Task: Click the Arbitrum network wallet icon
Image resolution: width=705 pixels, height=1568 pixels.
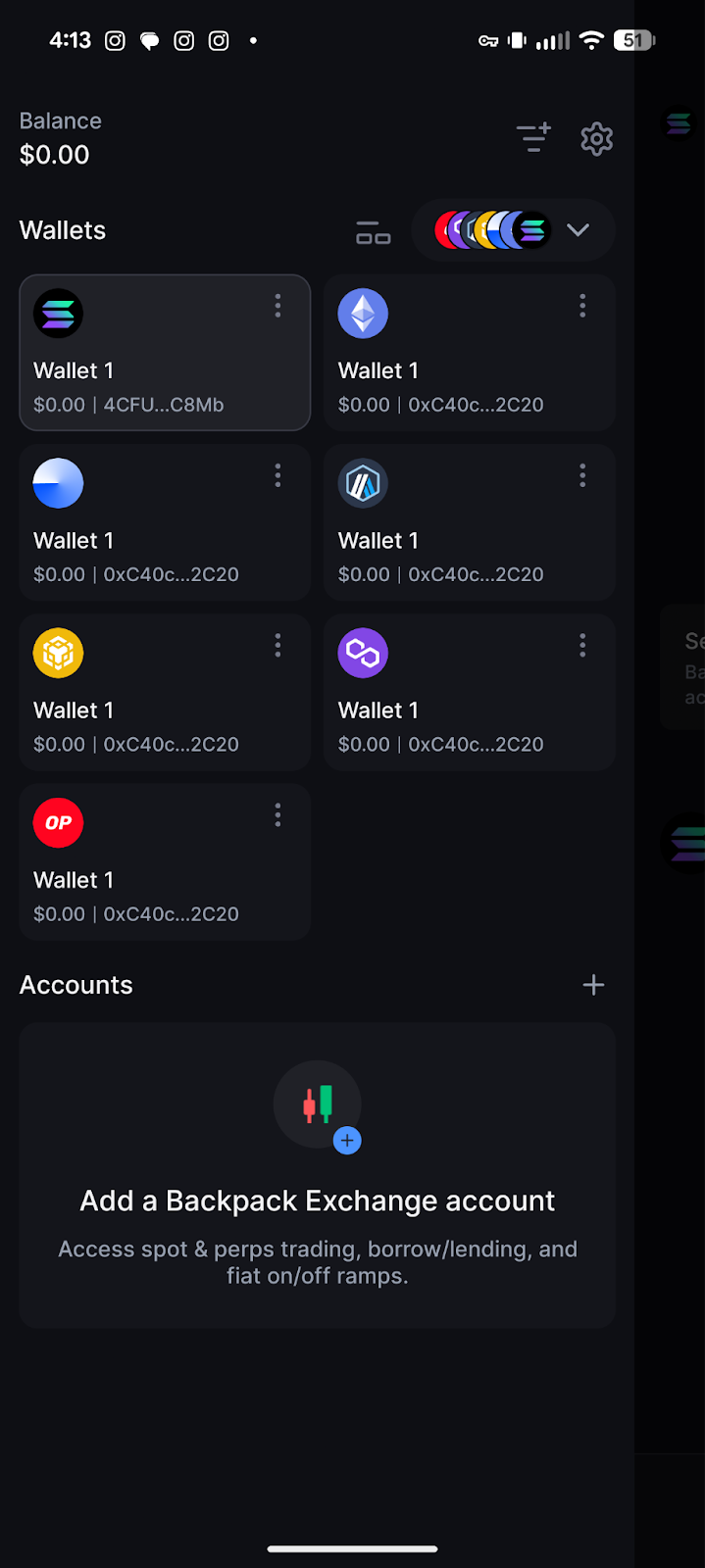Action: point(363,483)
